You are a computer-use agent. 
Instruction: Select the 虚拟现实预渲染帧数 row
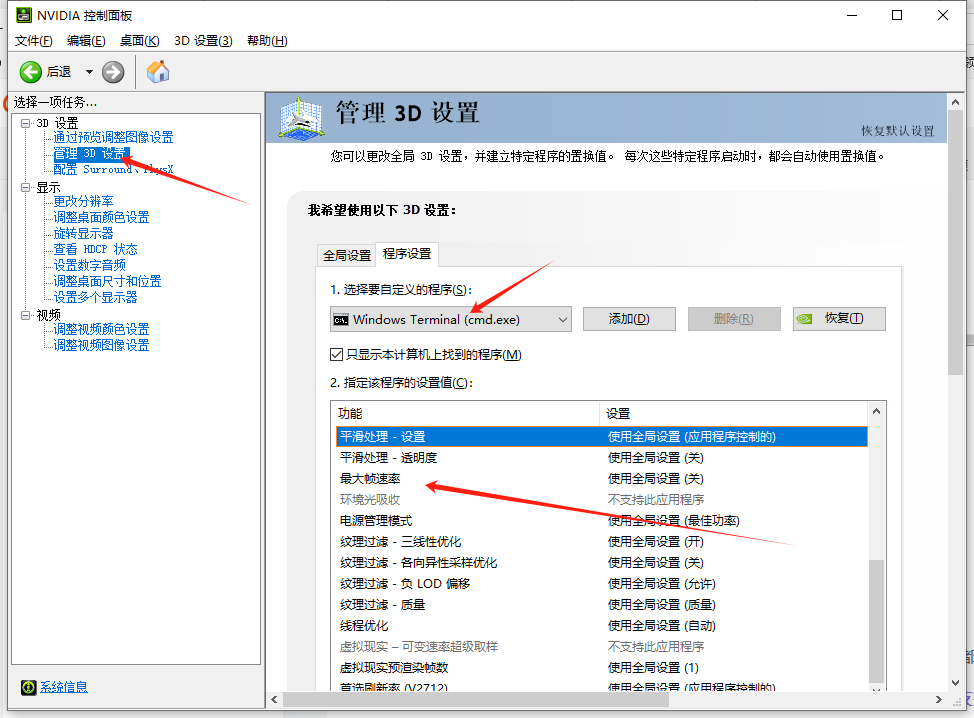click(x=601, y=668)
